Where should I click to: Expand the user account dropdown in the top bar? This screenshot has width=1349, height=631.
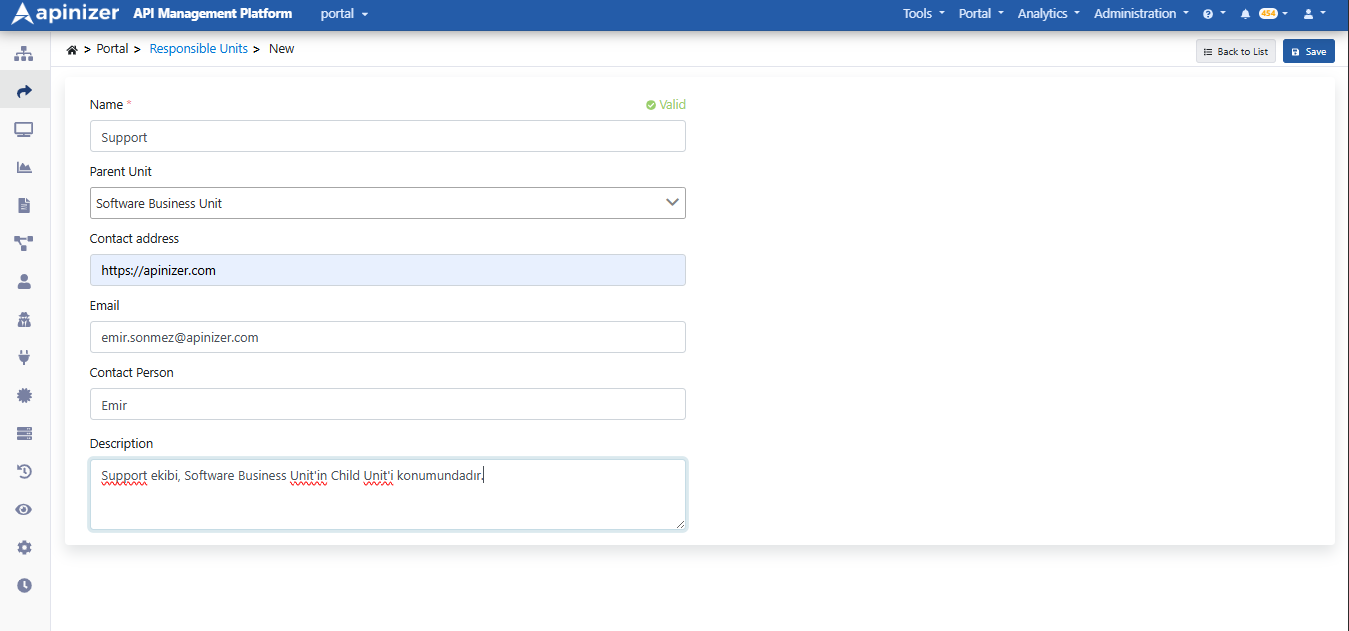[1314, 14]
